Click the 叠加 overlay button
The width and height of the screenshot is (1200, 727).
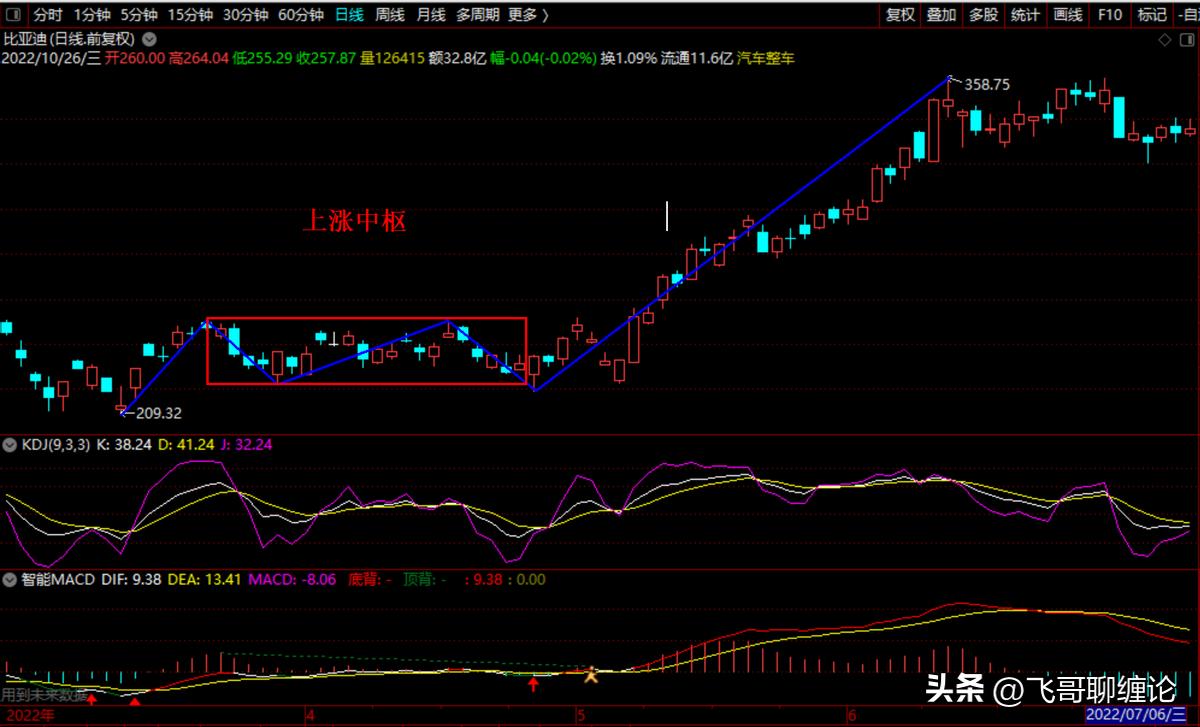coord(941,15)
